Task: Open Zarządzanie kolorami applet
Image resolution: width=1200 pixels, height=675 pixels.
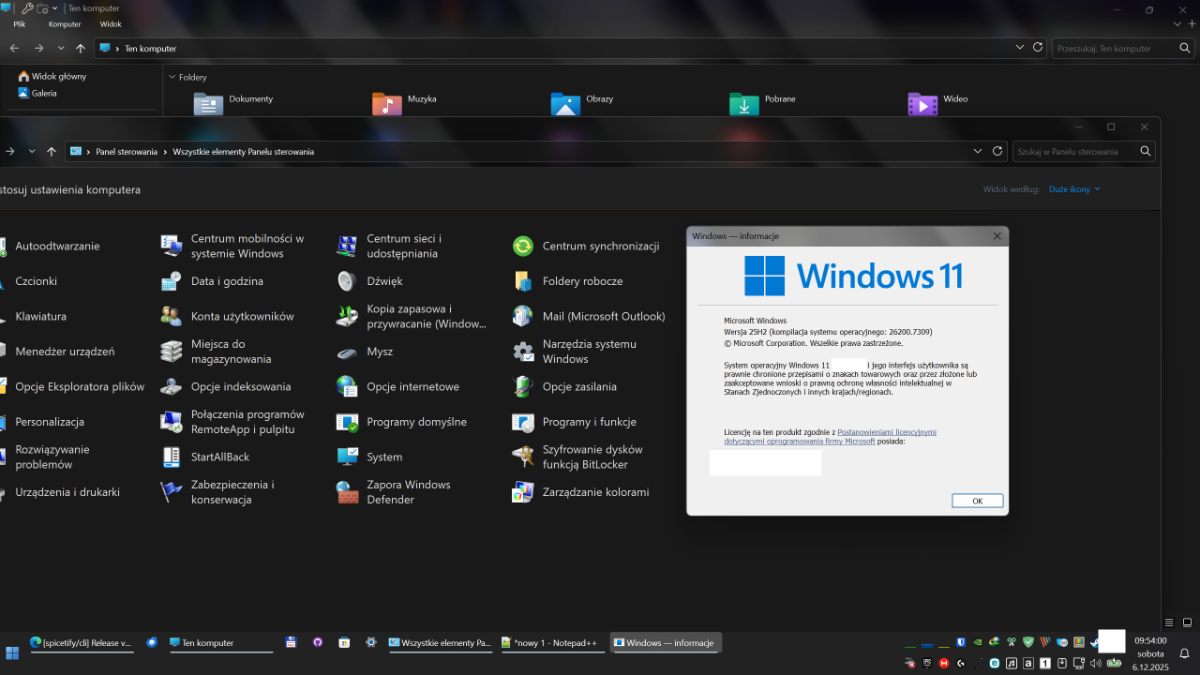Action: click(595, 492)
